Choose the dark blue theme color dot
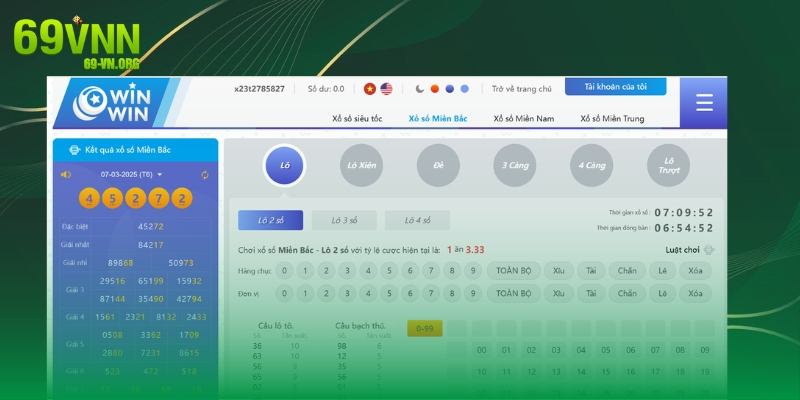Image resolution: width=800 pixels, height=400 pixels. [x=449, y=89]
